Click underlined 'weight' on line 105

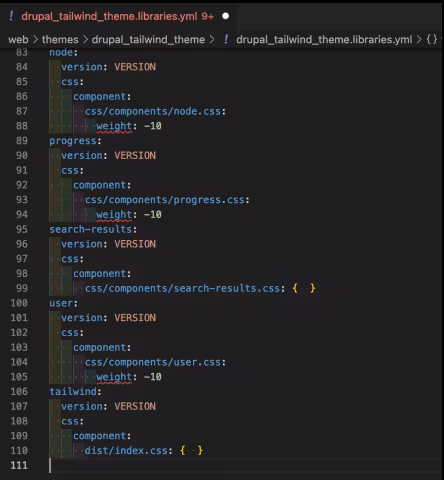[x=114, y=377]
